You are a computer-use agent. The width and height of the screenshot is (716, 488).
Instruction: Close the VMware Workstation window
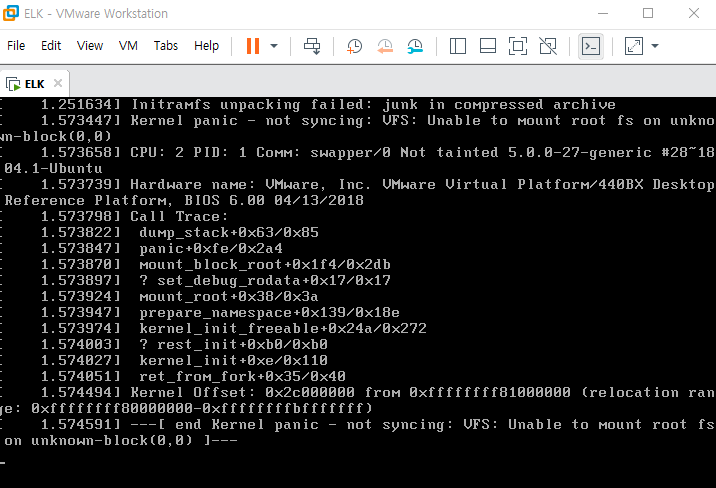(694, 13)
